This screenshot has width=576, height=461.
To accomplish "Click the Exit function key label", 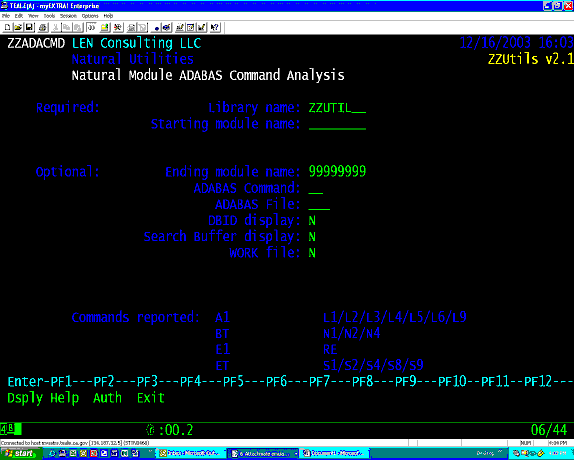I will click(151, 398).
